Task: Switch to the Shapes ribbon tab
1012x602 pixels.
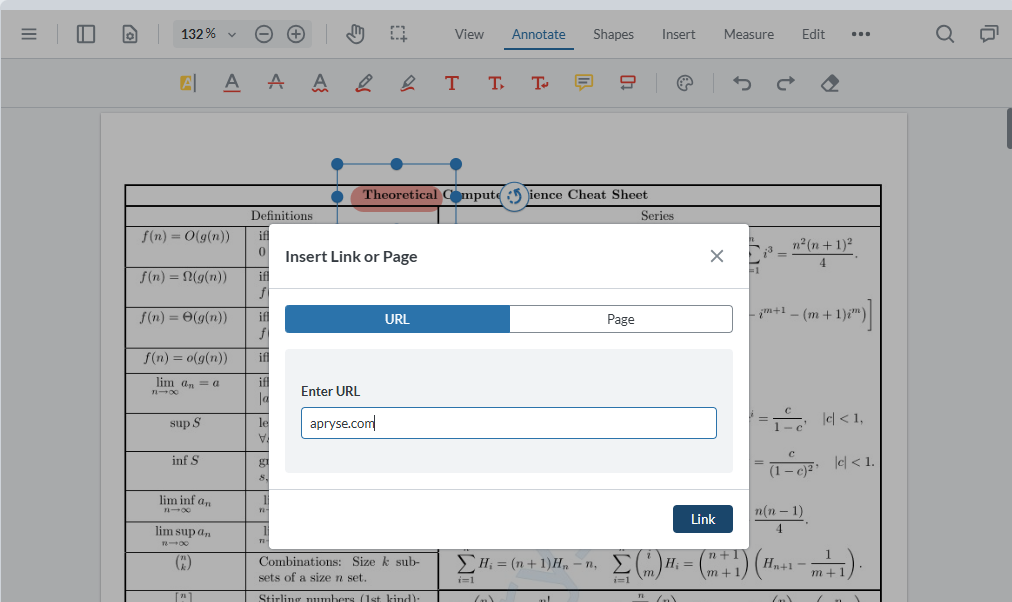Action: coord(613,34)
